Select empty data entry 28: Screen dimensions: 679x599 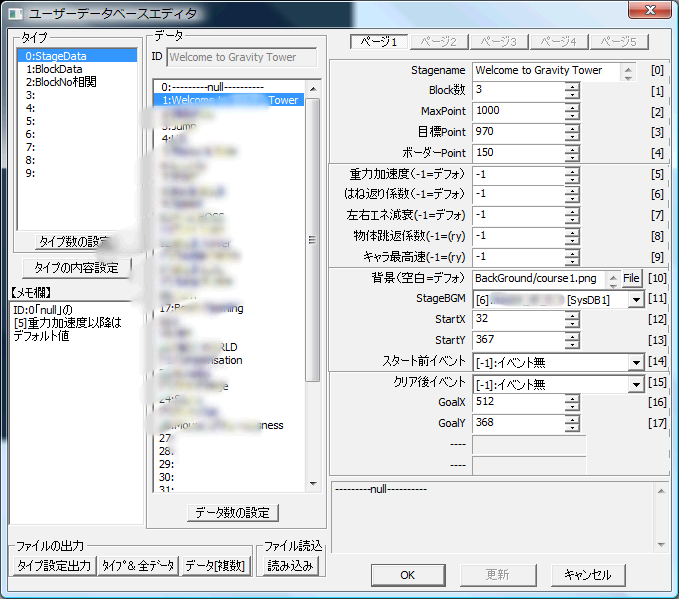230,451
